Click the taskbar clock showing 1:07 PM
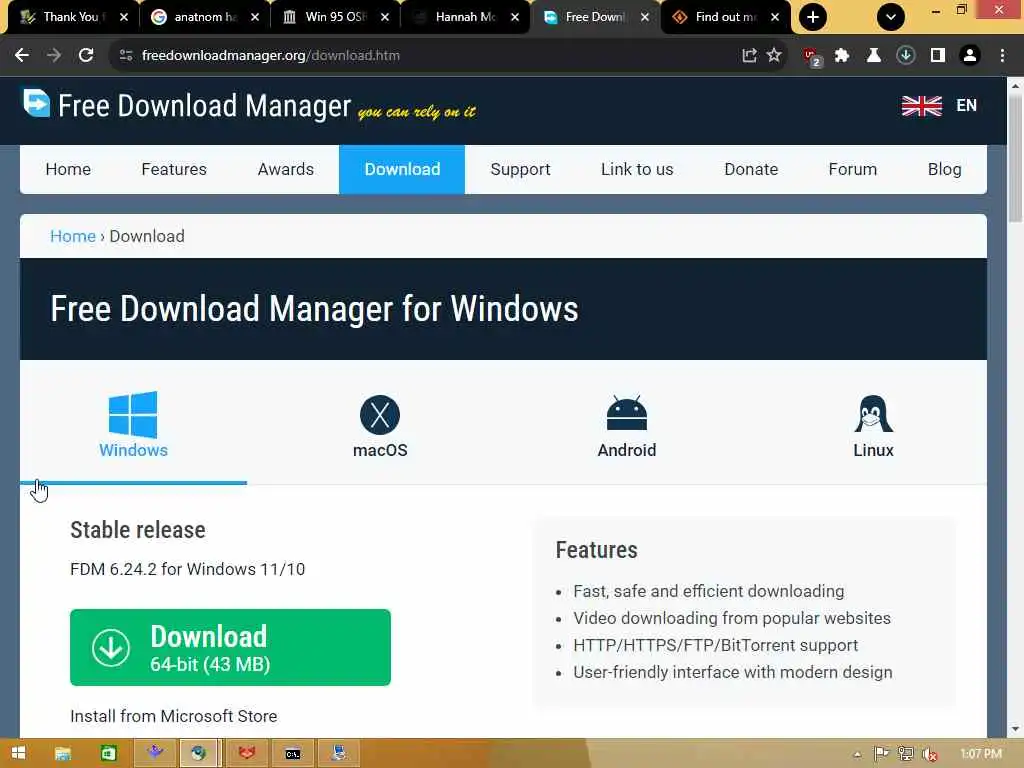Screen dimensions: 1024x768 pos(981,754)
